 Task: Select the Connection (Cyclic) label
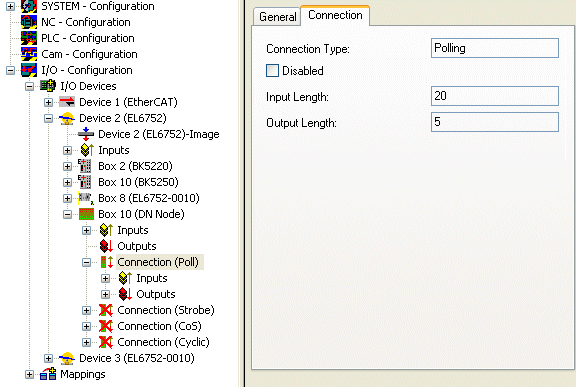(163, 342)
